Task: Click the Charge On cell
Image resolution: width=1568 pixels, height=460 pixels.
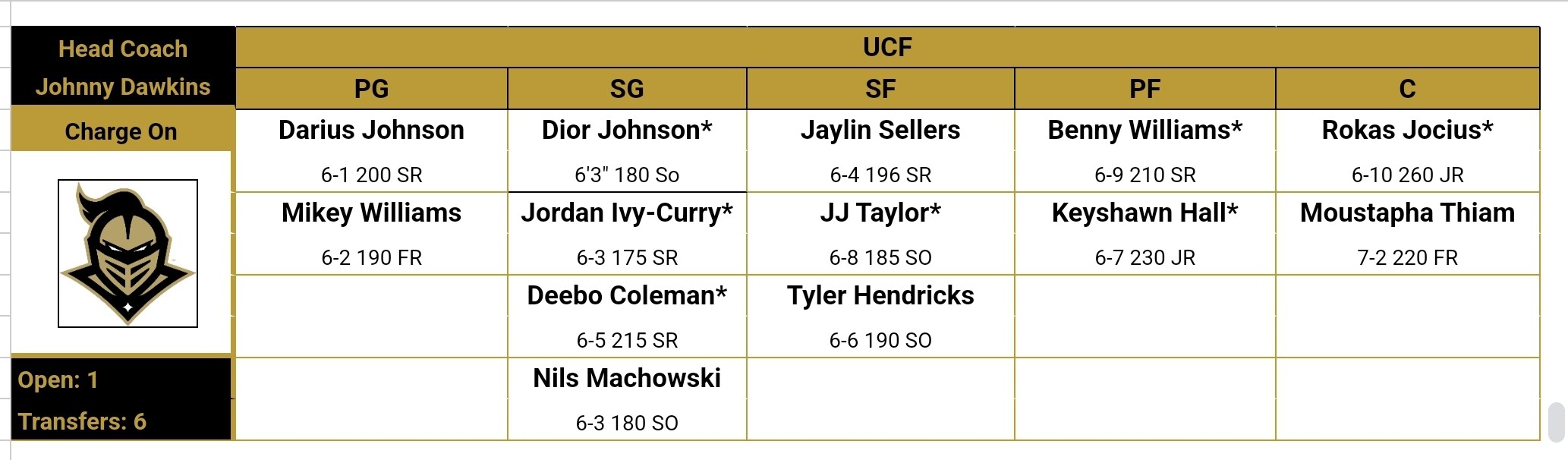Action: (x=121, y=131)
